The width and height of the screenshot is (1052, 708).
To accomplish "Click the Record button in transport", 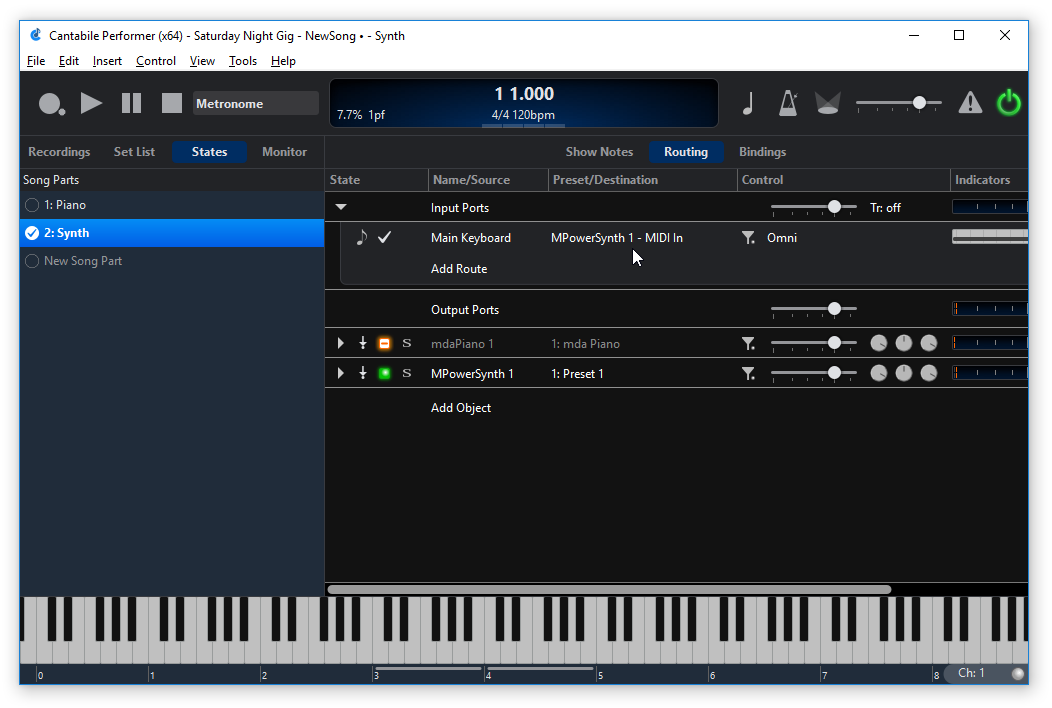I will (x=51, y=103).
